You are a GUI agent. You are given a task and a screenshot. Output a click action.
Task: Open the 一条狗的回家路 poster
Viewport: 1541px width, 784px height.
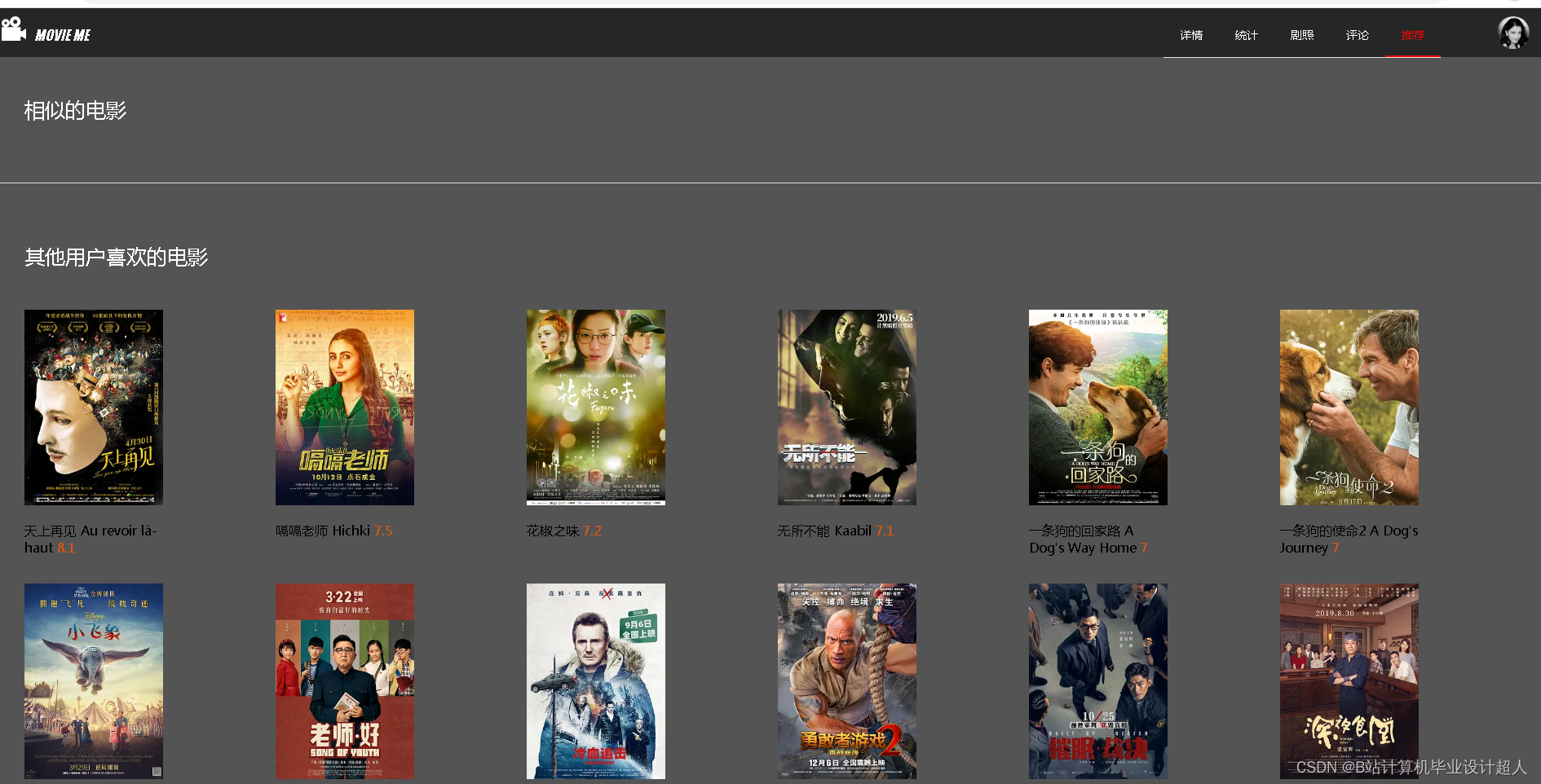[1098, 407]
